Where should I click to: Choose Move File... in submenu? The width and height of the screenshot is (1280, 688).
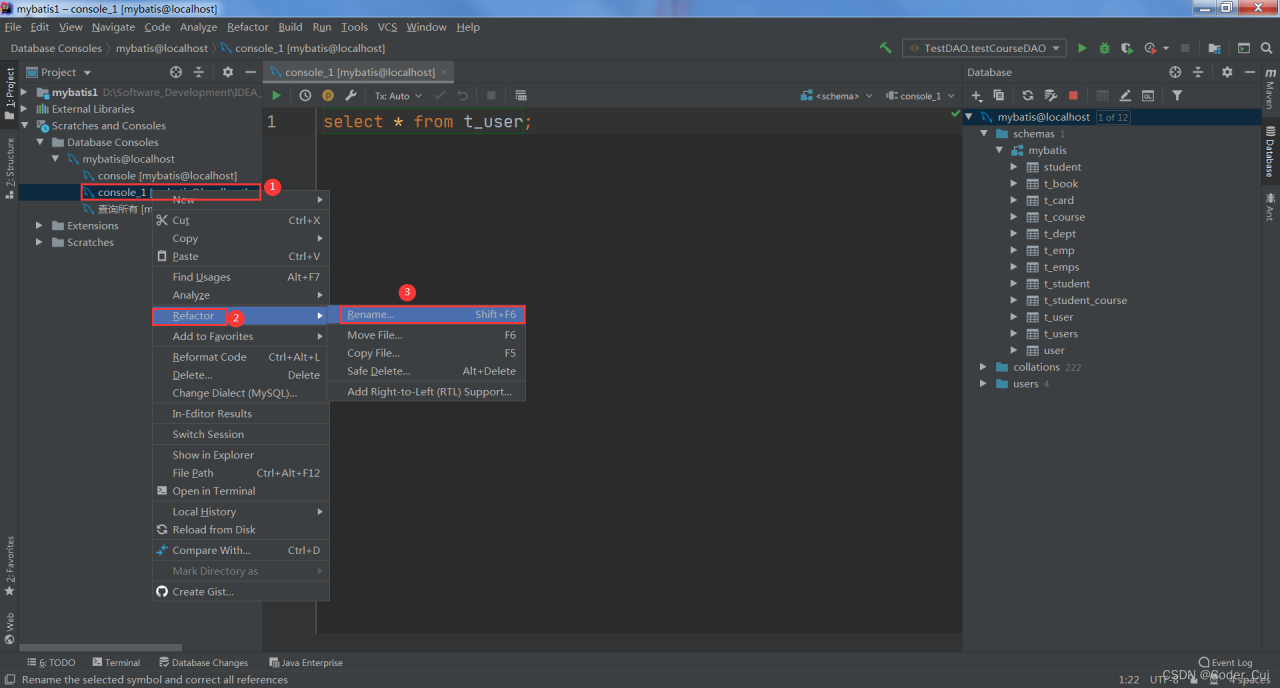tap(427, 335)
